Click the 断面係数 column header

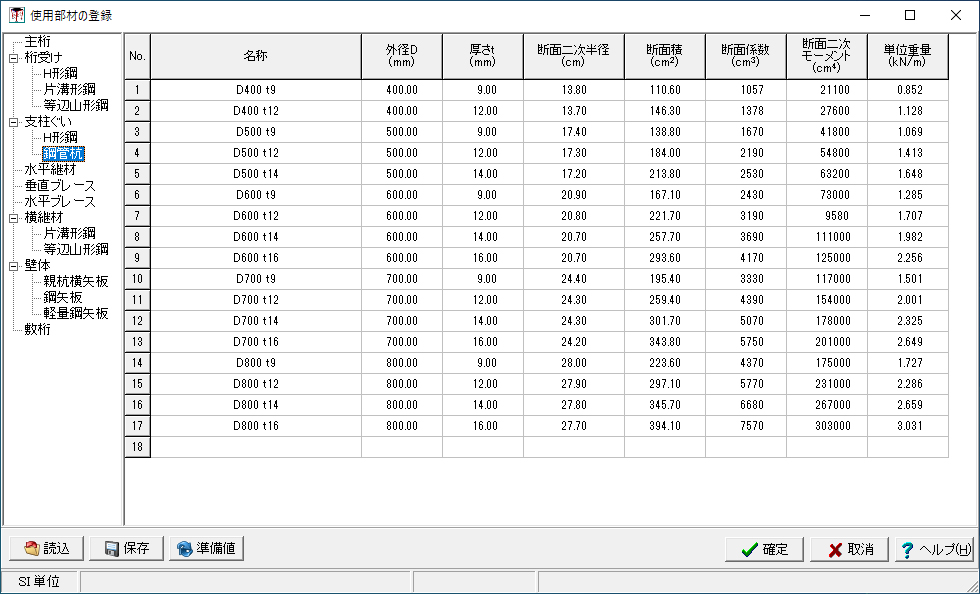(x=746, y=56)
